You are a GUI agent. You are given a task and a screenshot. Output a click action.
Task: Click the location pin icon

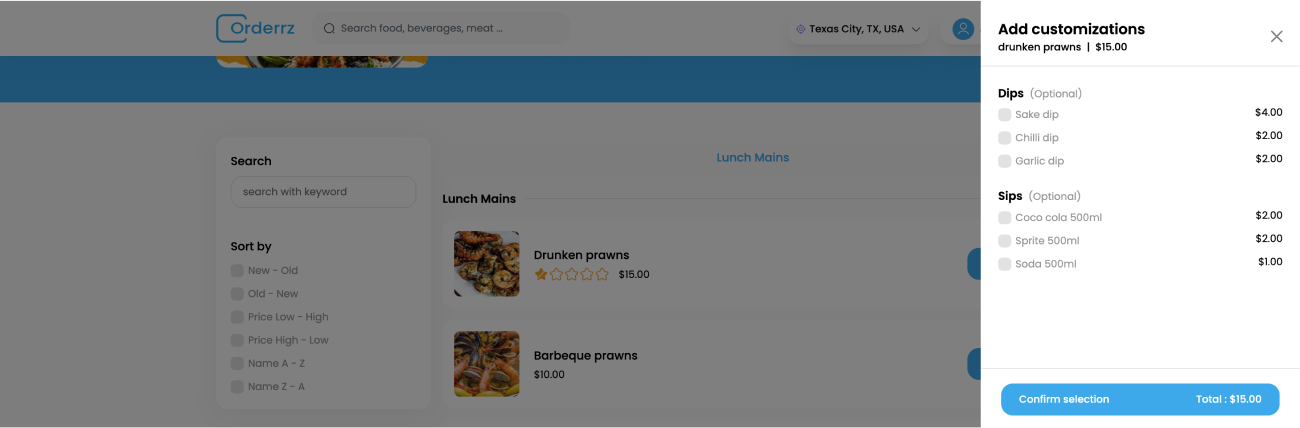coord(800,29)
